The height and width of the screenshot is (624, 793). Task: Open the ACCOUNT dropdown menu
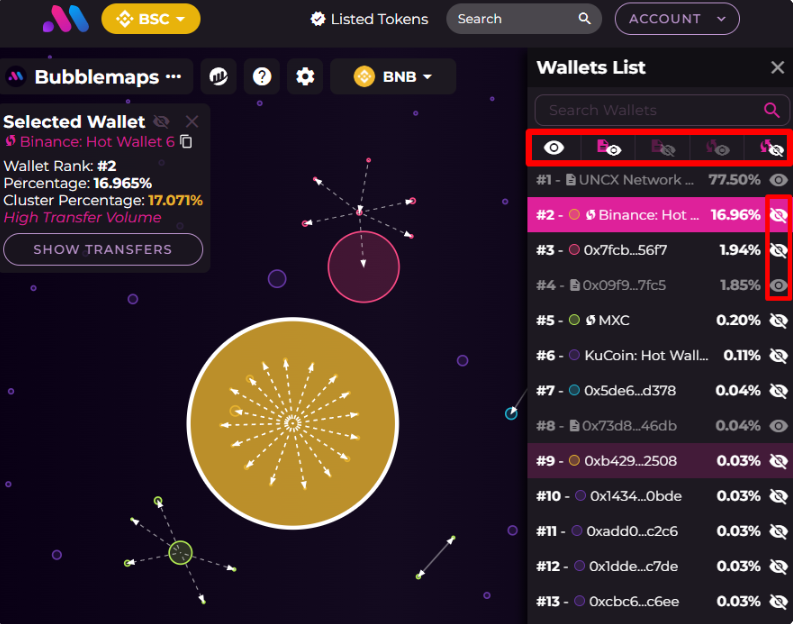677,19
